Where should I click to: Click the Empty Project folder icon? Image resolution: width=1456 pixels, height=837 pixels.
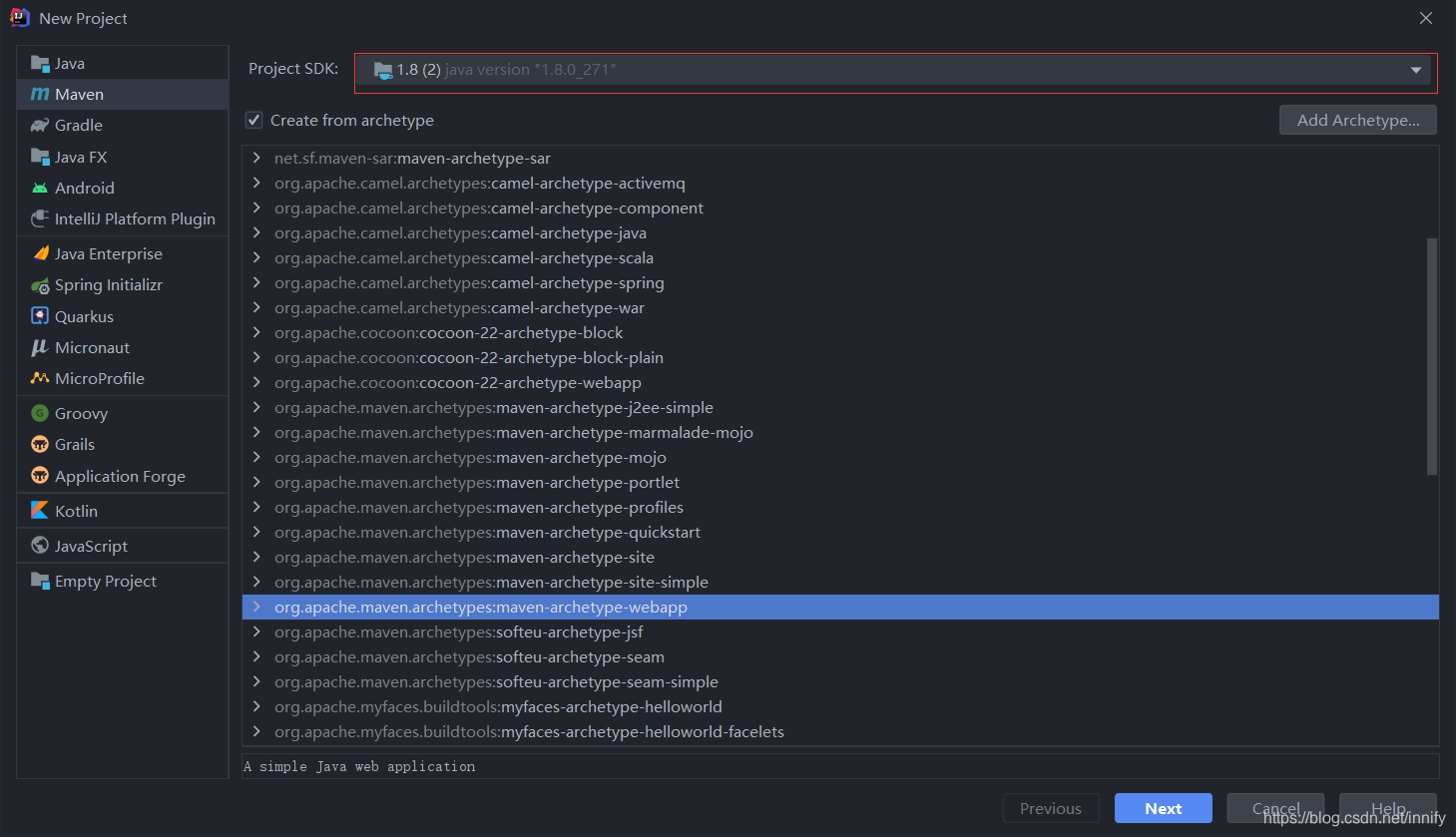click(x=40, y=581)
